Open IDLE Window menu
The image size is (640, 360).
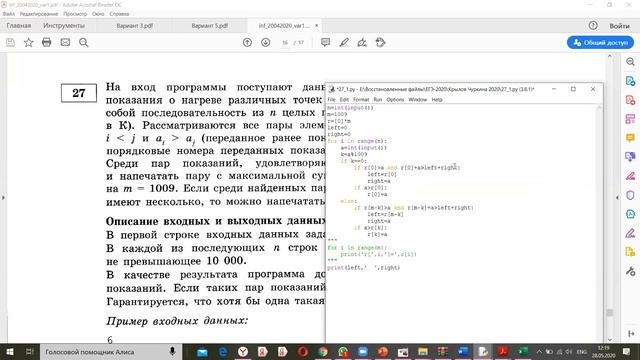click(418, 100)
